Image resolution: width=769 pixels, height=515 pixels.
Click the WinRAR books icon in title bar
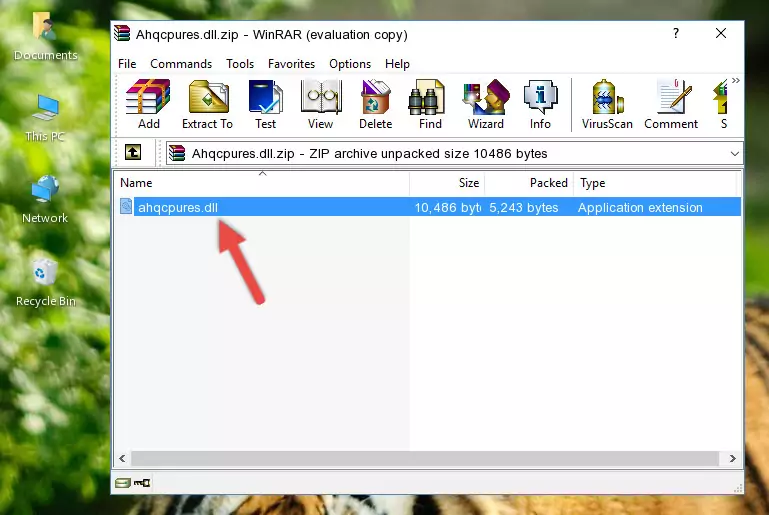tap(122, 34)
